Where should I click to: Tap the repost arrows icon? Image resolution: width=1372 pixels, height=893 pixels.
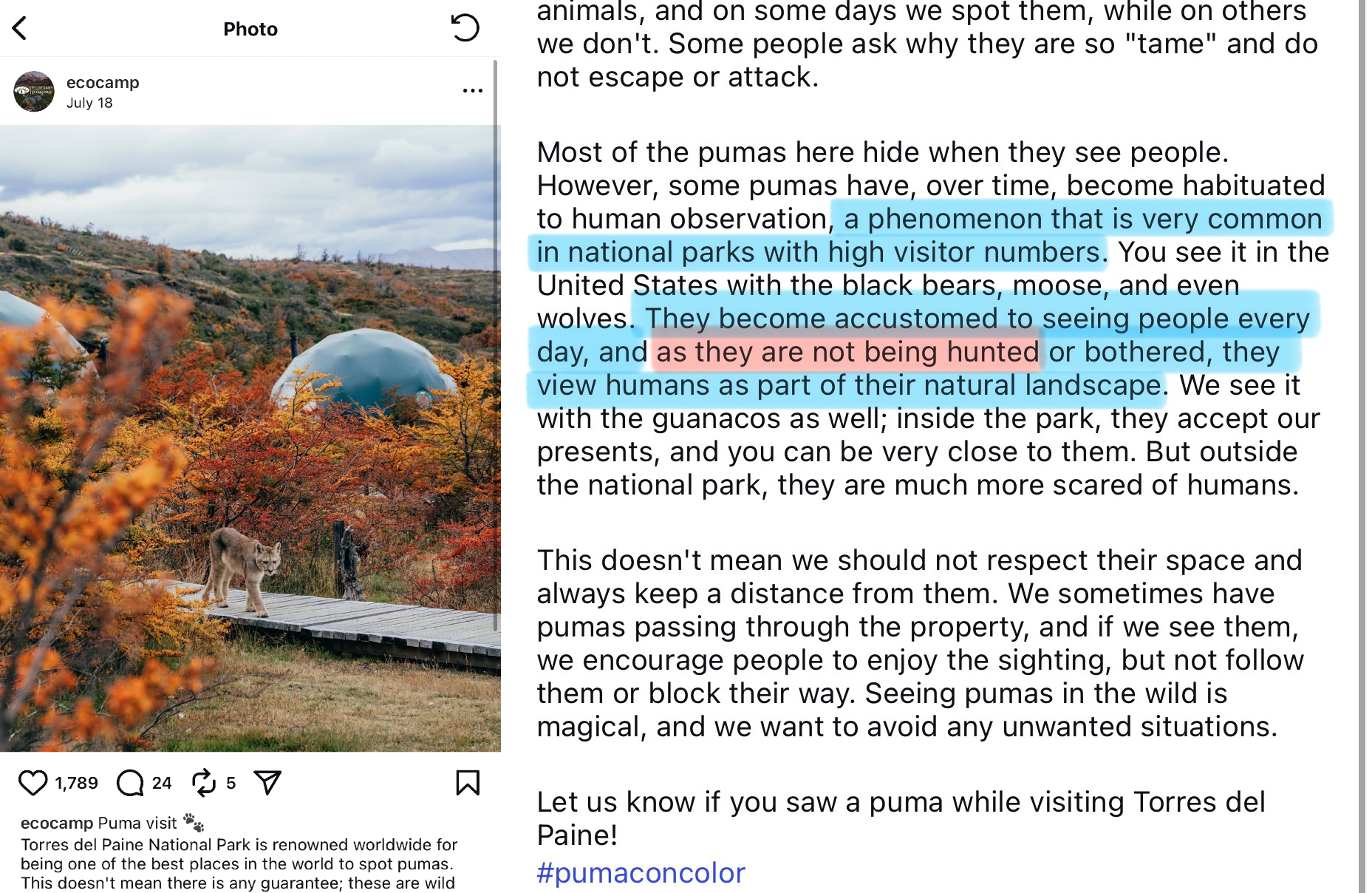(203, 783)
